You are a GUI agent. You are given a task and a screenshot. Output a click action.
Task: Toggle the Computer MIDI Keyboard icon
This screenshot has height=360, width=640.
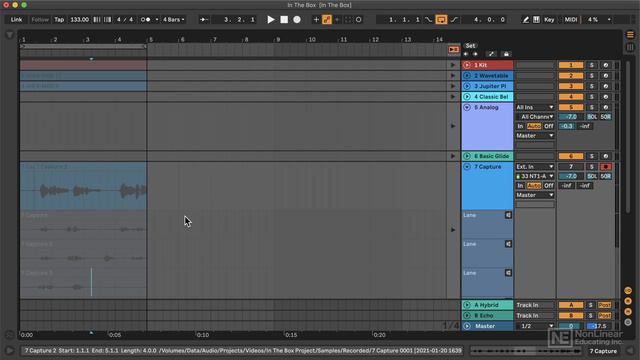click(x=536, y=19)
